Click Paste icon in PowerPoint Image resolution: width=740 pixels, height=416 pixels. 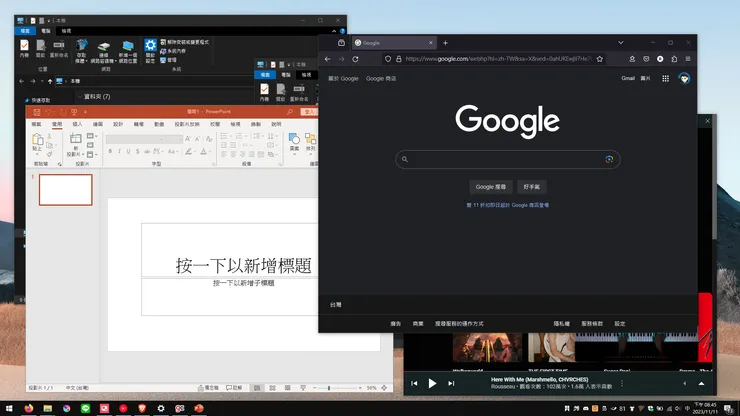click(x=37, y=140)
